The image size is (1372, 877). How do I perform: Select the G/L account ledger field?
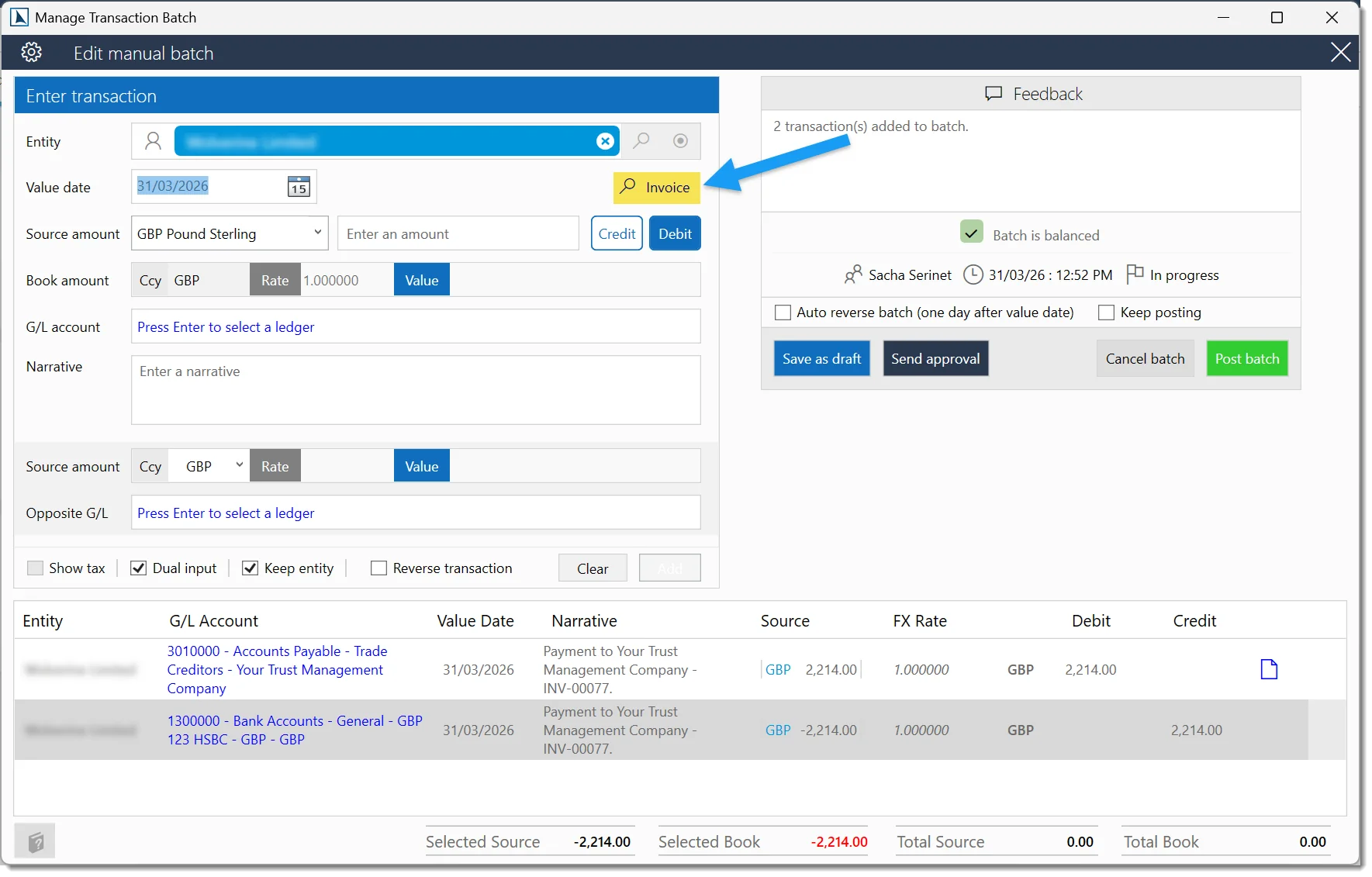[416, 326]
